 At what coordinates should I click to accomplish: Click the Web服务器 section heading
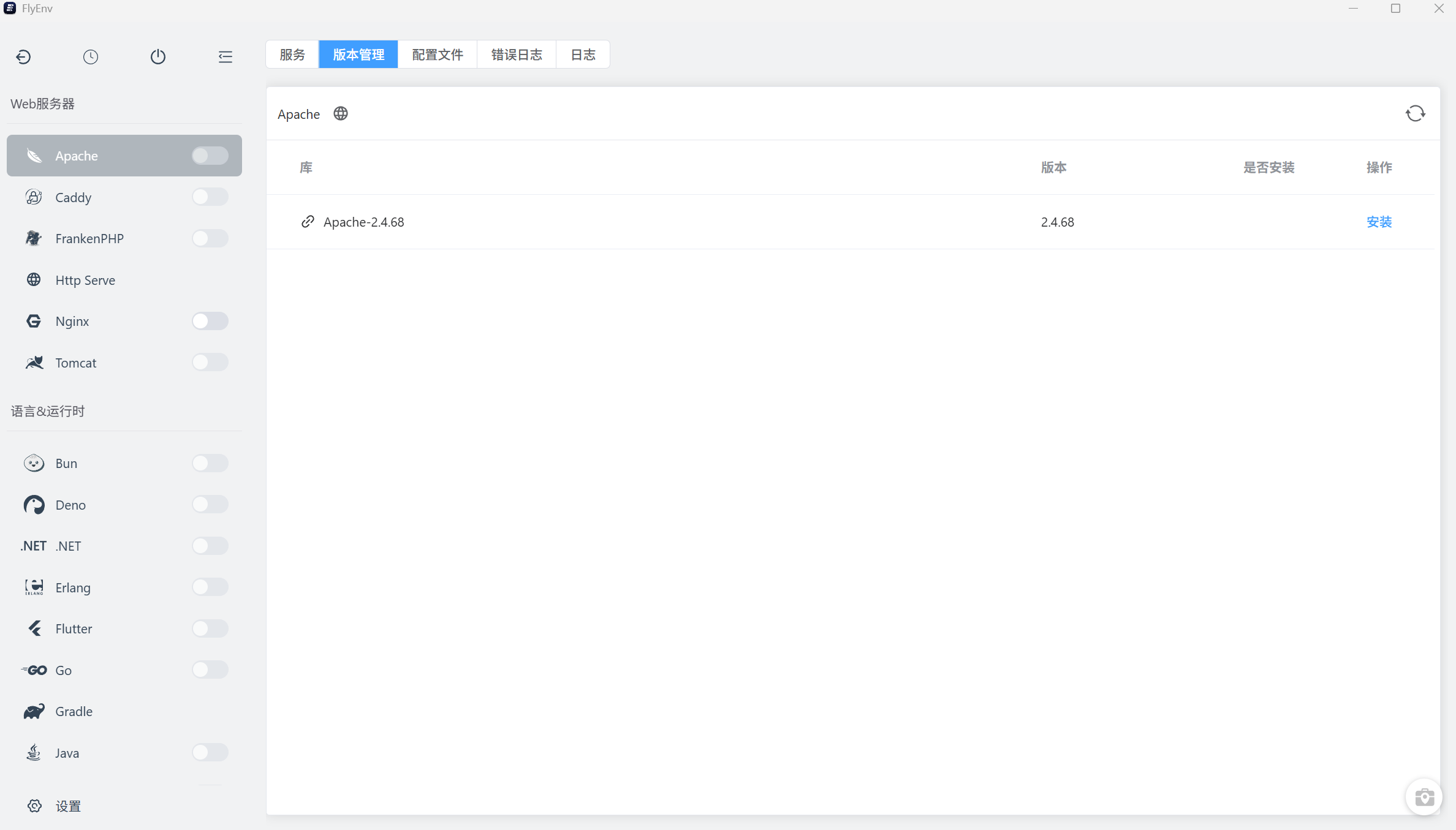pyautogui.click(x=42, y=104)
